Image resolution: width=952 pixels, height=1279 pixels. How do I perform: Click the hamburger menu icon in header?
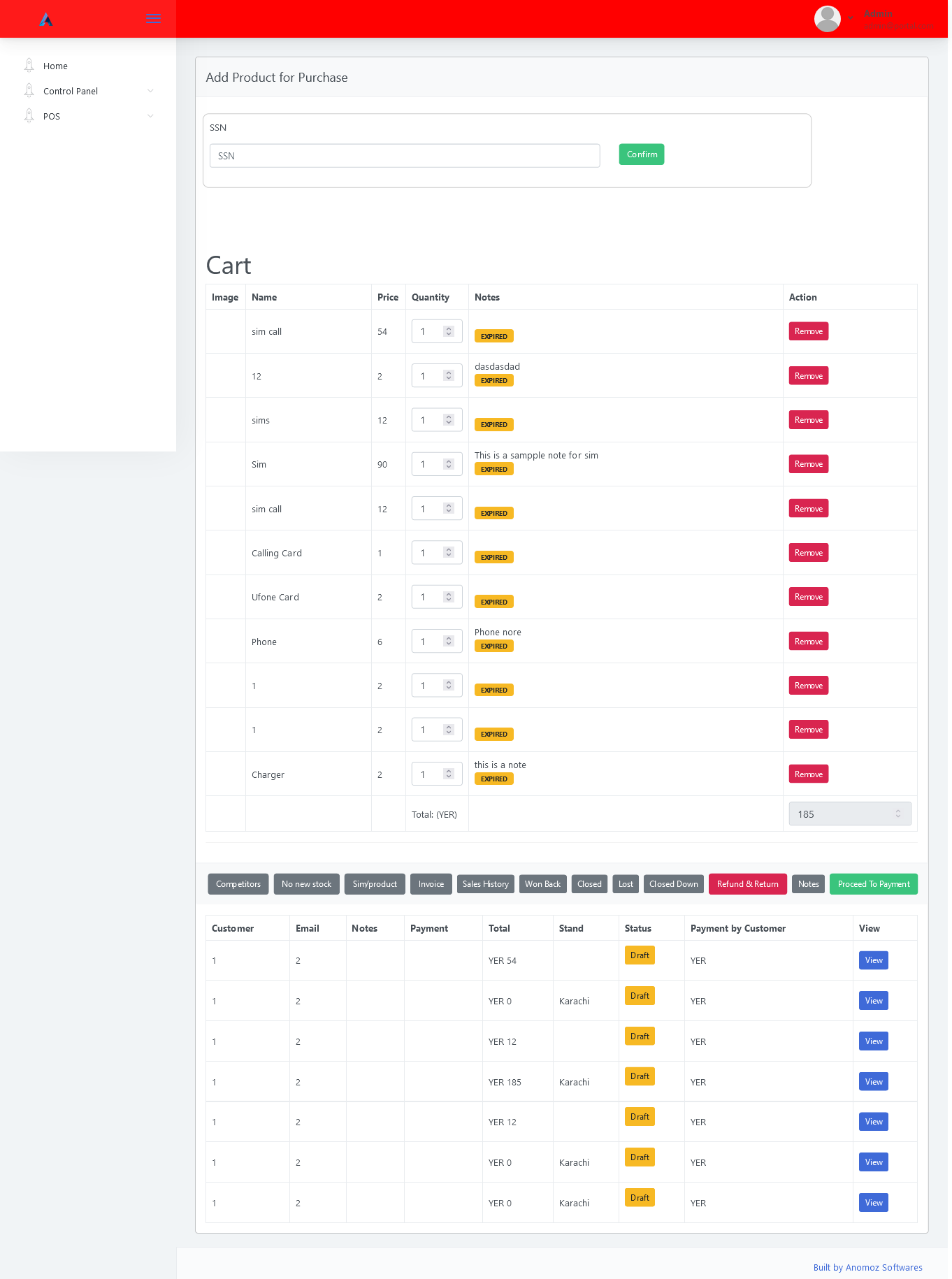click(x=153, y=19)
